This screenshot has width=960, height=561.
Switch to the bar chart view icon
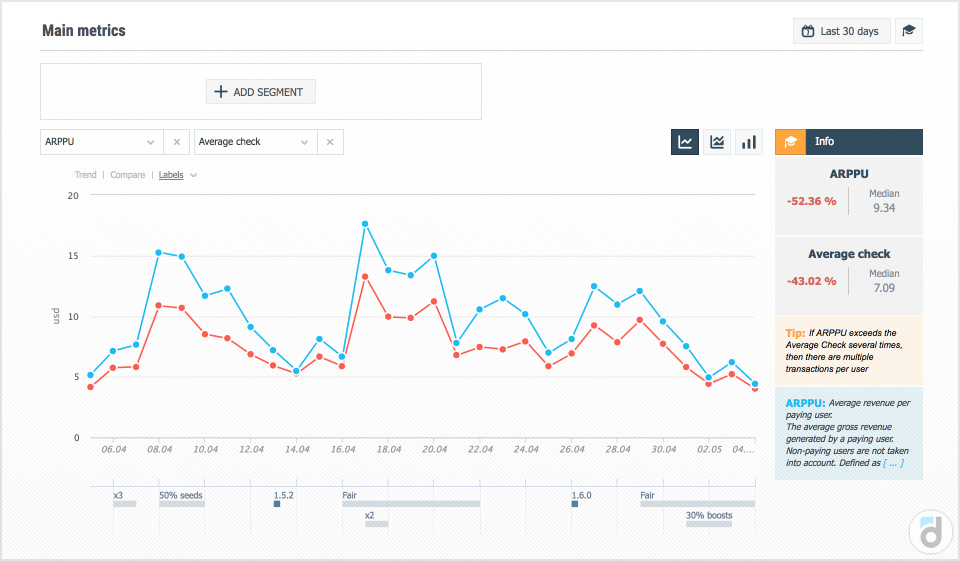pos(748,142)
